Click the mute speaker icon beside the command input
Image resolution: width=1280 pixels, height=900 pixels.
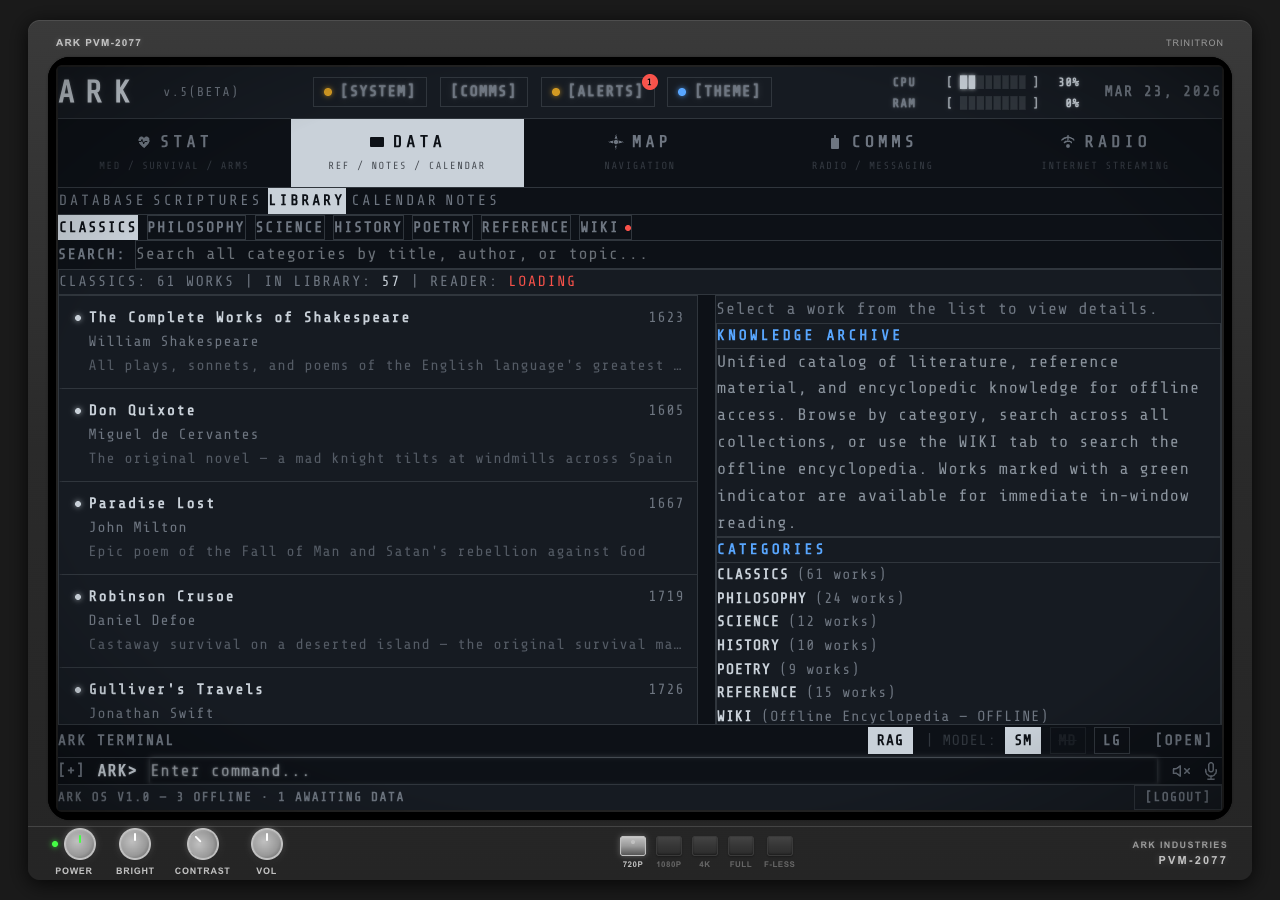(1180, 771)
